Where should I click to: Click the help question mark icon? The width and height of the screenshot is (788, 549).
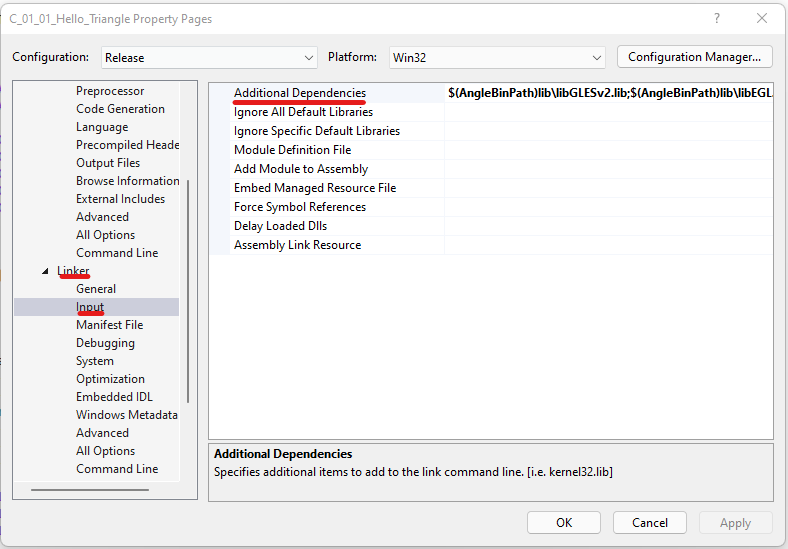717,19
